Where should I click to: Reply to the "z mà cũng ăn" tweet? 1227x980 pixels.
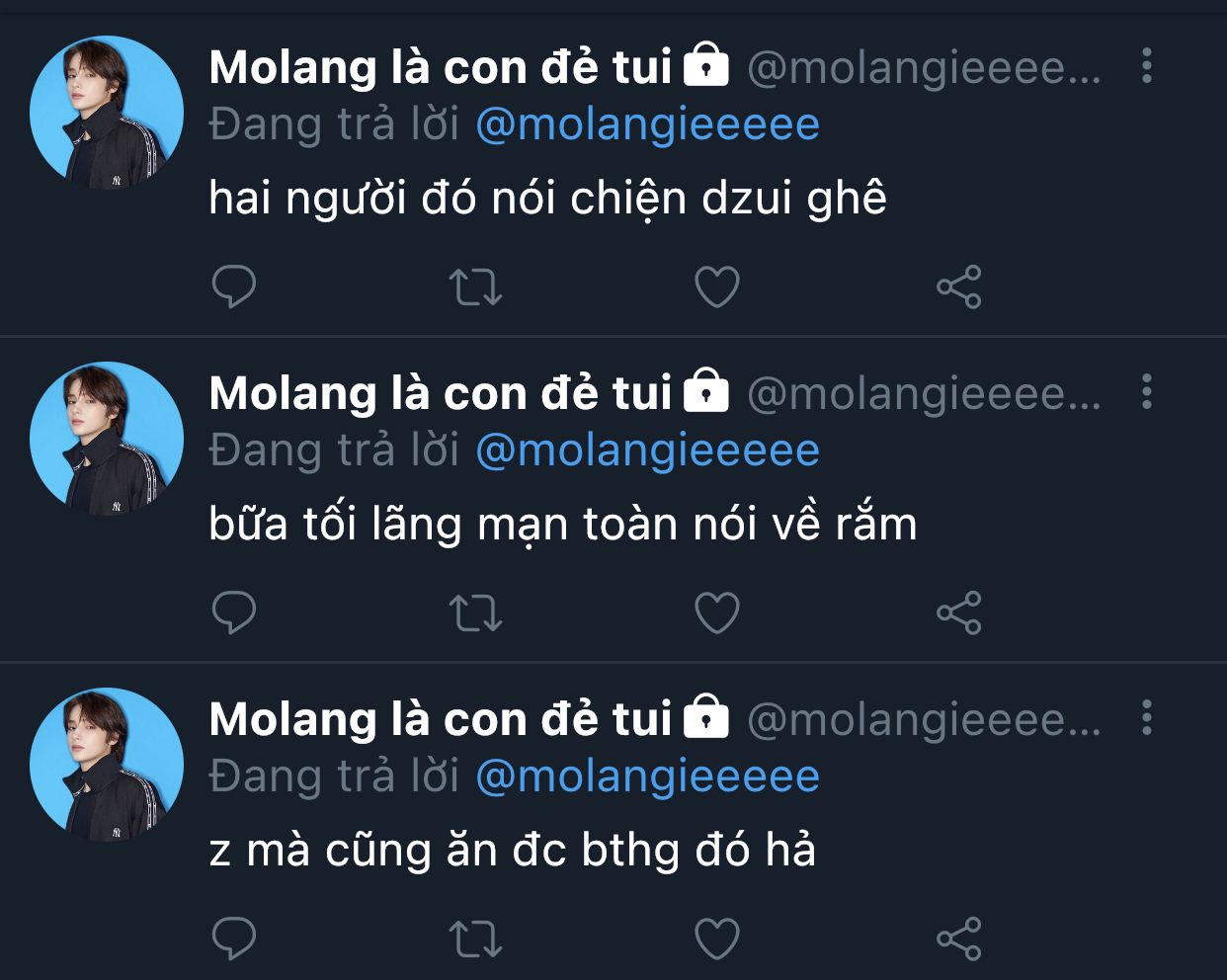(x=234, y=939)
